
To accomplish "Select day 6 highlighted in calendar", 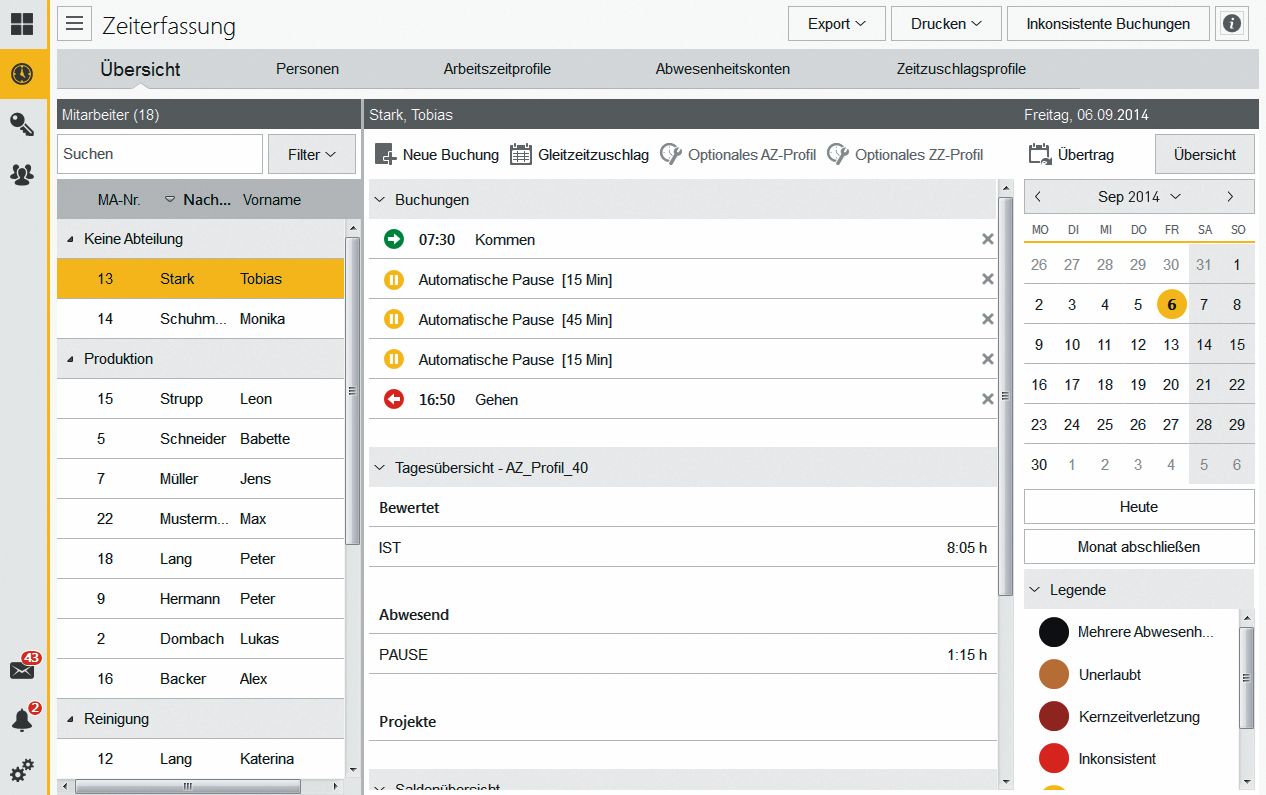I will pyautogui.click(x=1172, y=304).
